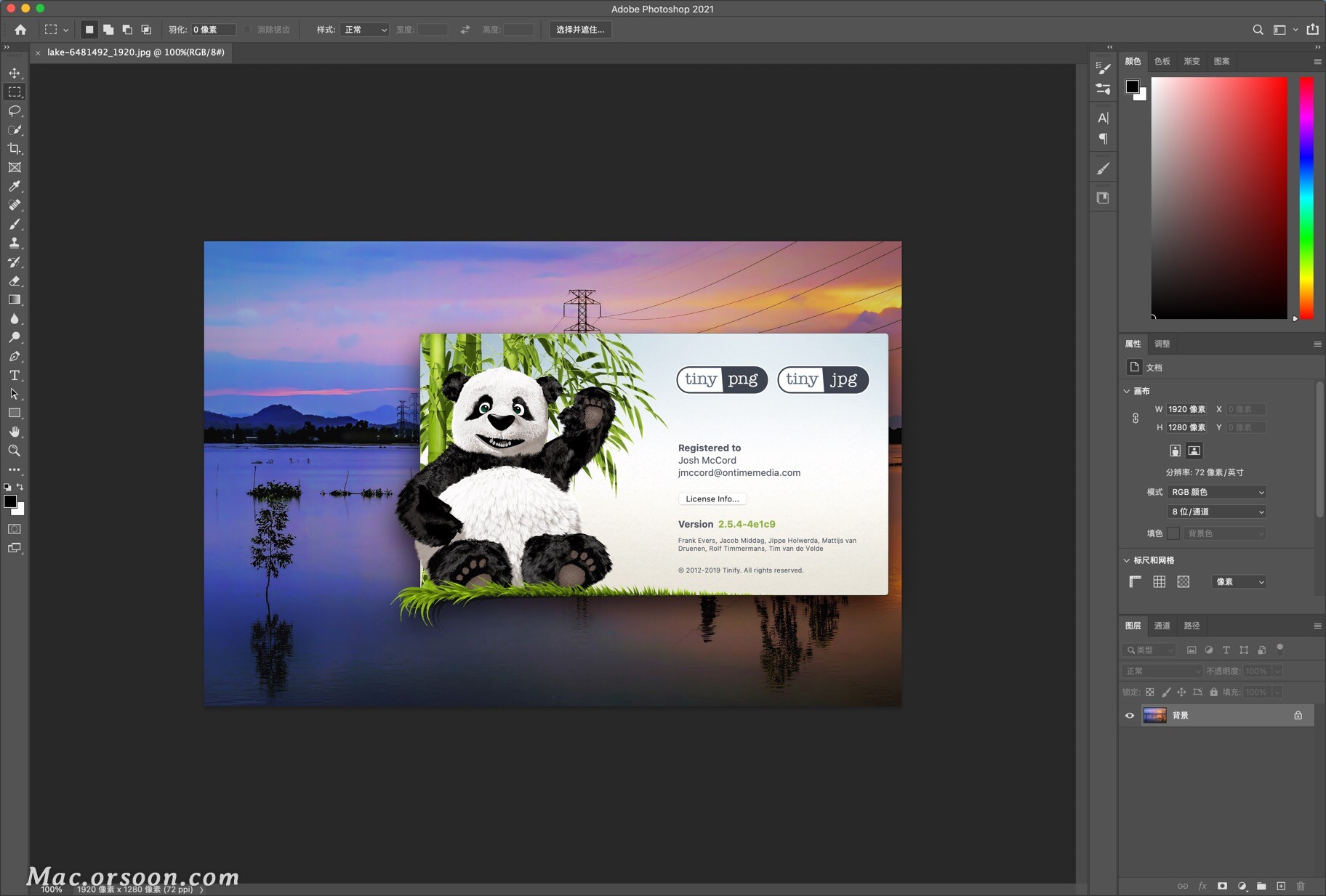Open the 模式 dropdown showing RGB 颜色
This screenshot has width=1326, height=896.
(1217, 492)
